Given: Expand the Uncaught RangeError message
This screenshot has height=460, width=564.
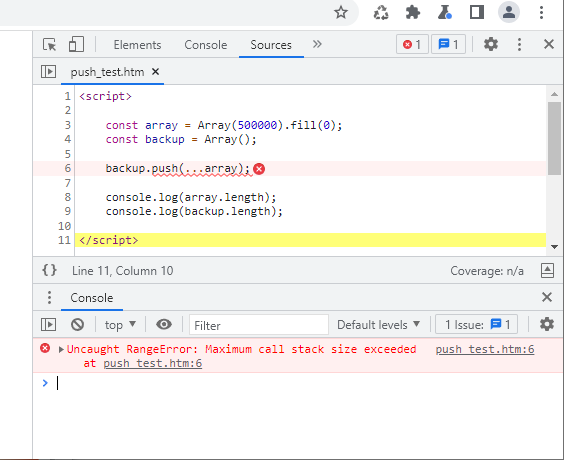Looking at the screenshot, I should [x=61, y=349].
